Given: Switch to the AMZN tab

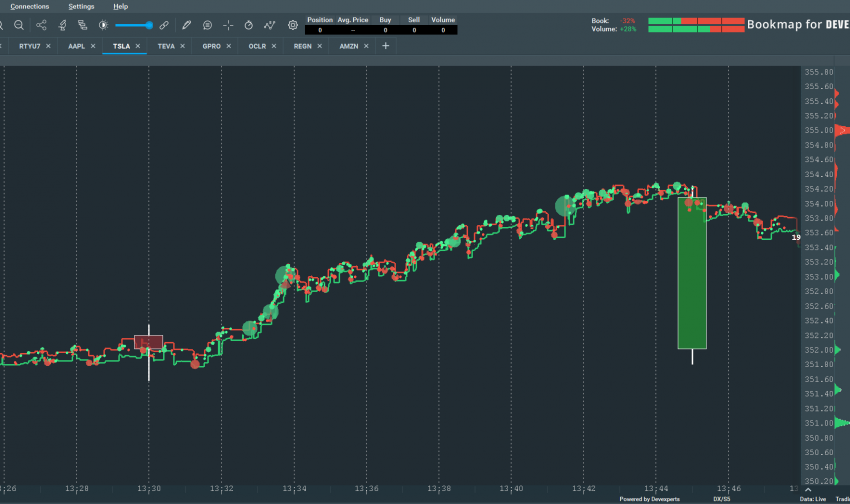Looking at the screenshot, I should click(349, 46).
